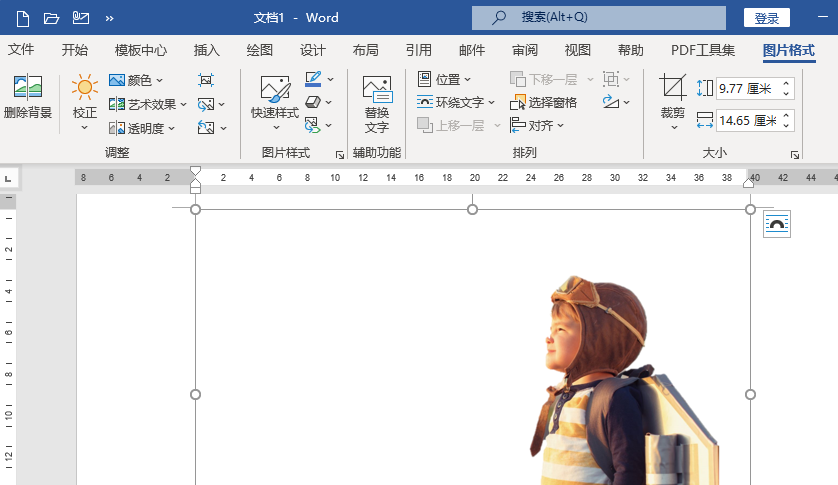Expand the Position (位置) dropdown
838x485 pixels.
444,79
